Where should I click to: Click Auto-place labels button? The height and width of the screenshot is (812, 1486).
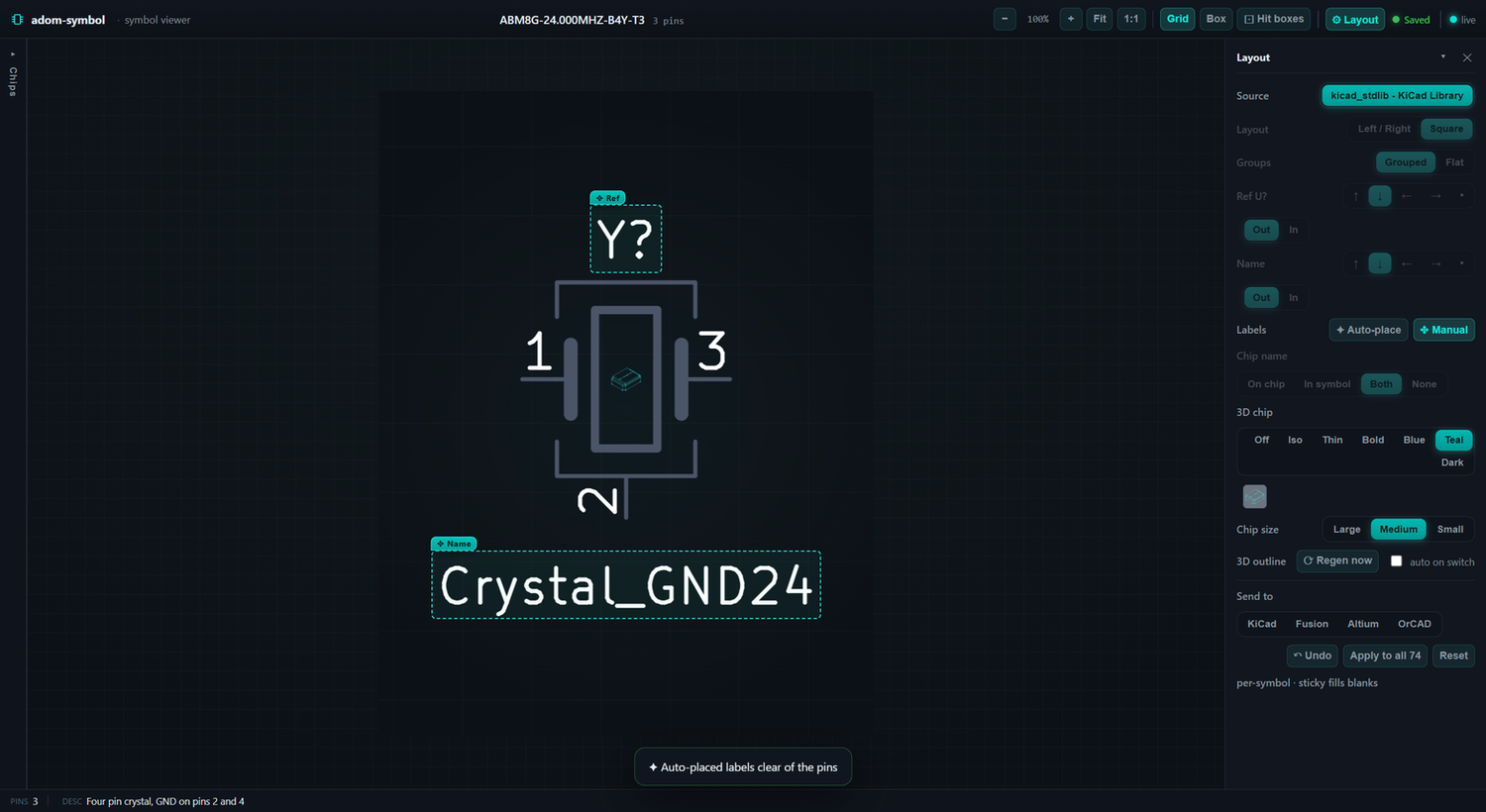click(1368, 330)
